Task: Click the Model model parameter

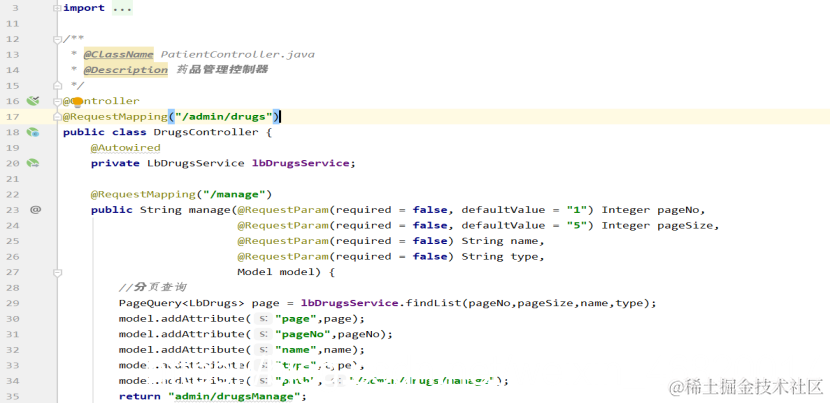Action: [276, 272]
